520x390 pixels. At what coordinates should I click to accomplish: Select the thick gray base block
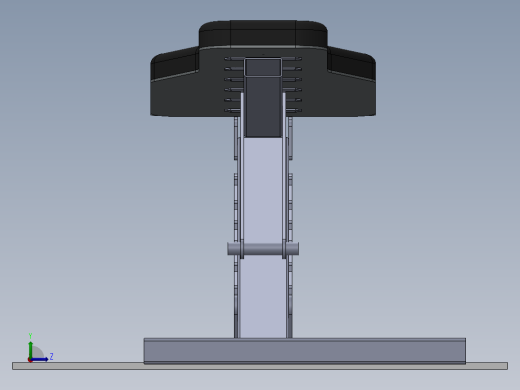[305, 351]
